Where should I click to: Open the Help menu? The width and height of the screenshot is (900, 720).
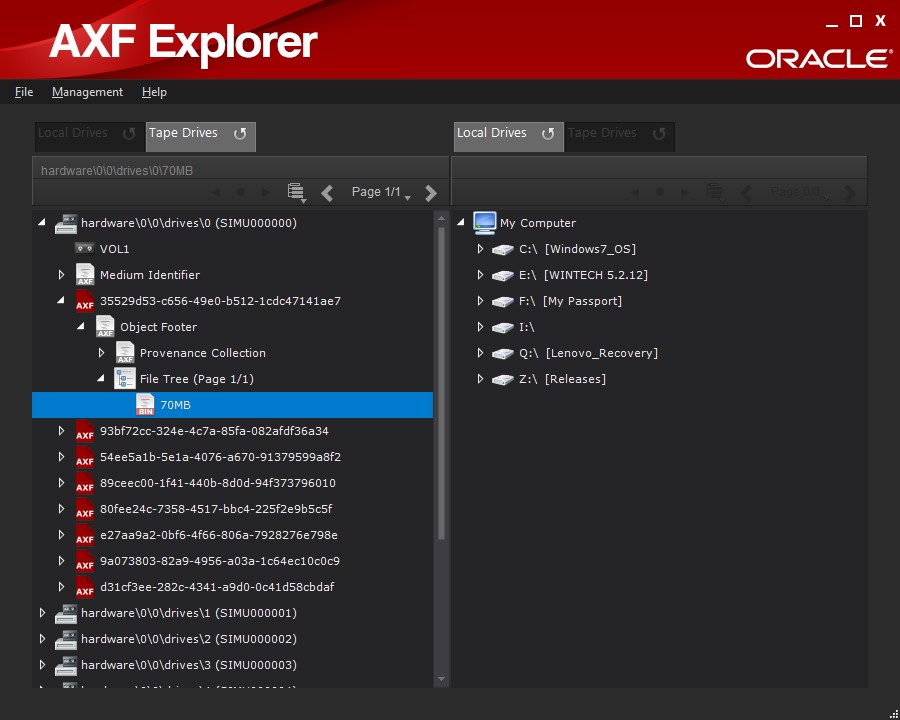click(x=154, y=92)
